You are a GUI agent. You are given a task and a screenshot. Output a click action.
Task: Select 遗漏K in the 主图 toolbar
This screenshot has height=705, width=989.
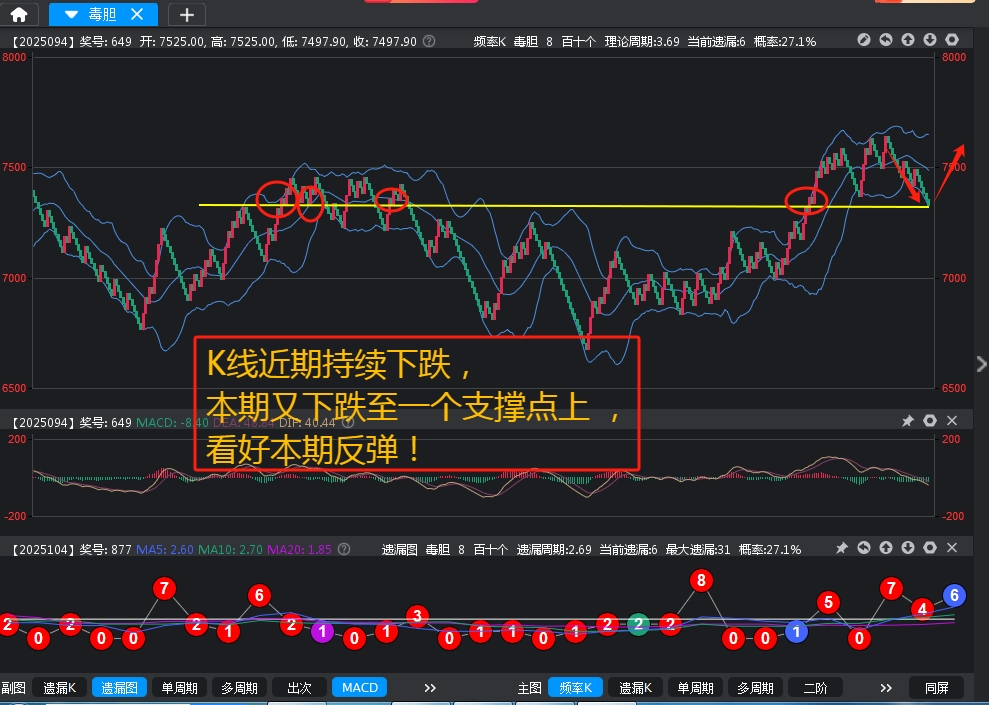click(635, 687)
